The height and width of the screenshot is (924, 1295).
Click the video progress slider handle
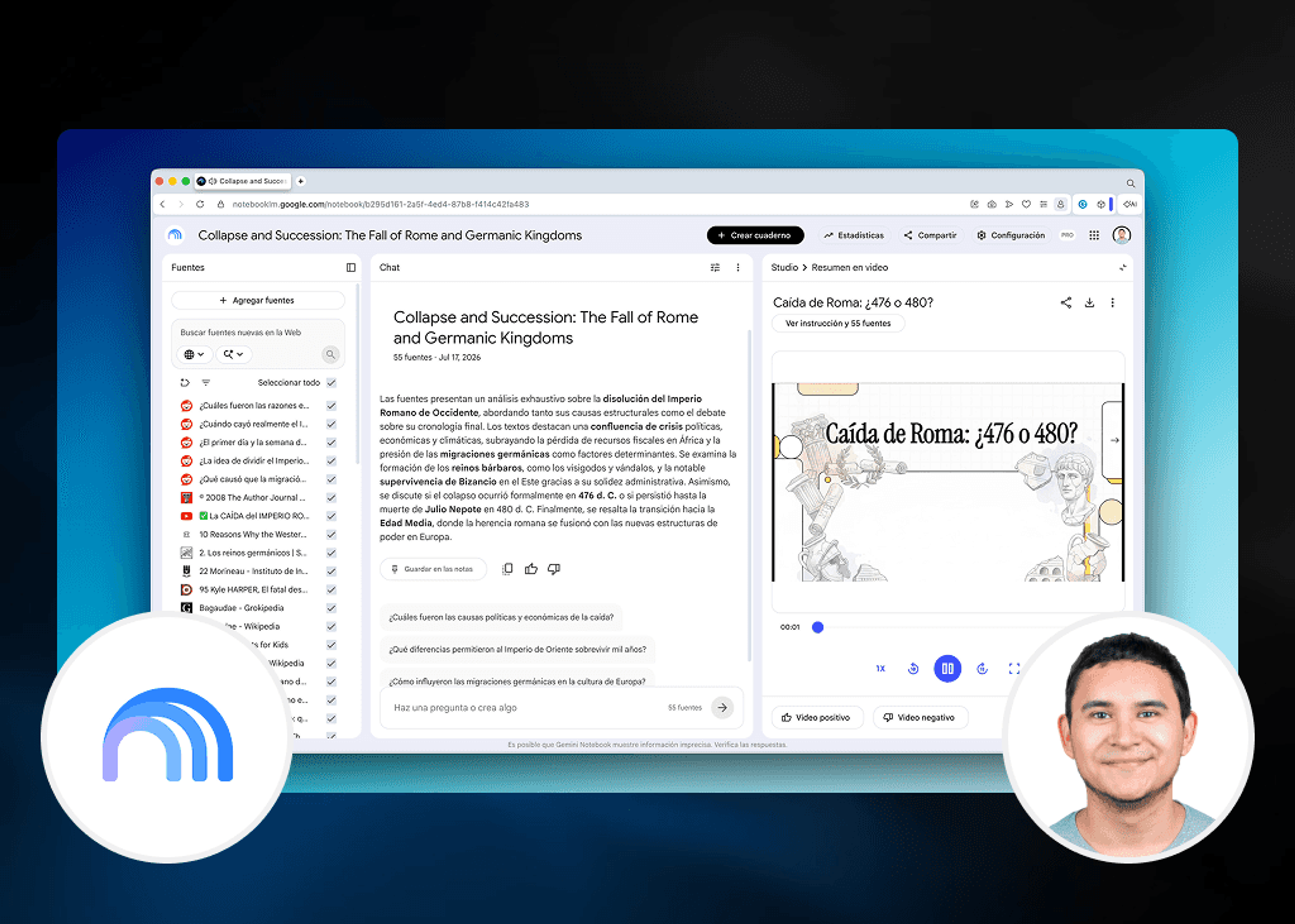817,628
